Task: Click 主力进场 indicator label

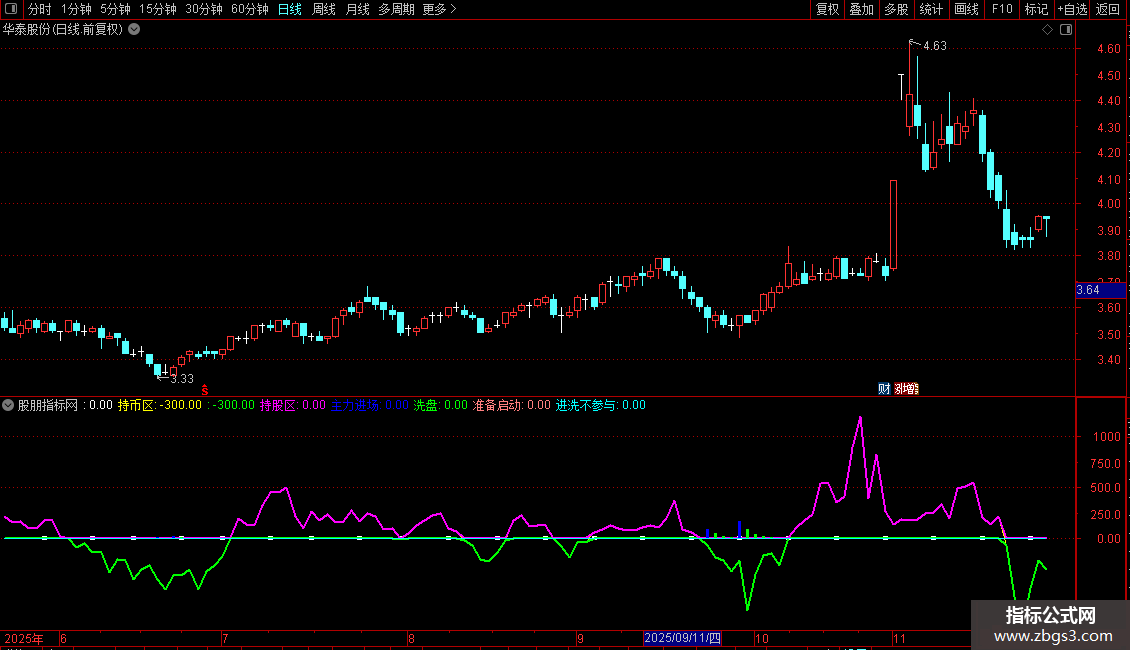Action: (x=370, y=405)
